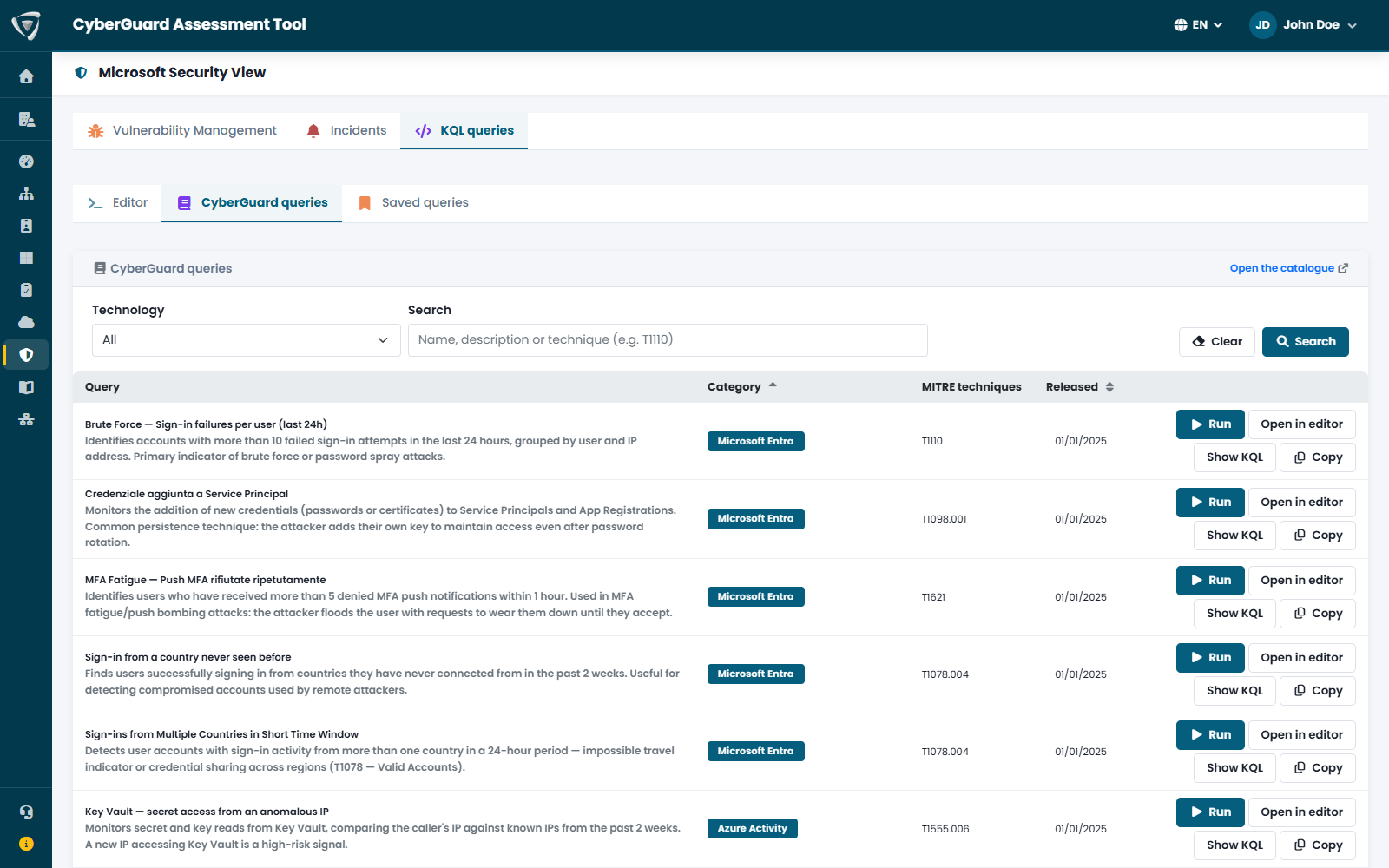Select the KQL queries tab
Screen dimensions: 1389x868
pyautogui.click(x=464, y=130)
